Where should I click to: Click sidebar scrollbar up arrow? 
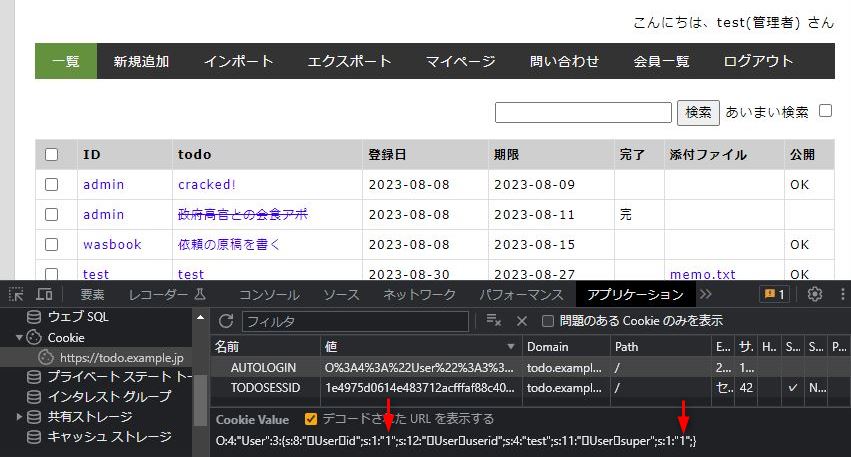pyautogui.click(x=200, y=317)
